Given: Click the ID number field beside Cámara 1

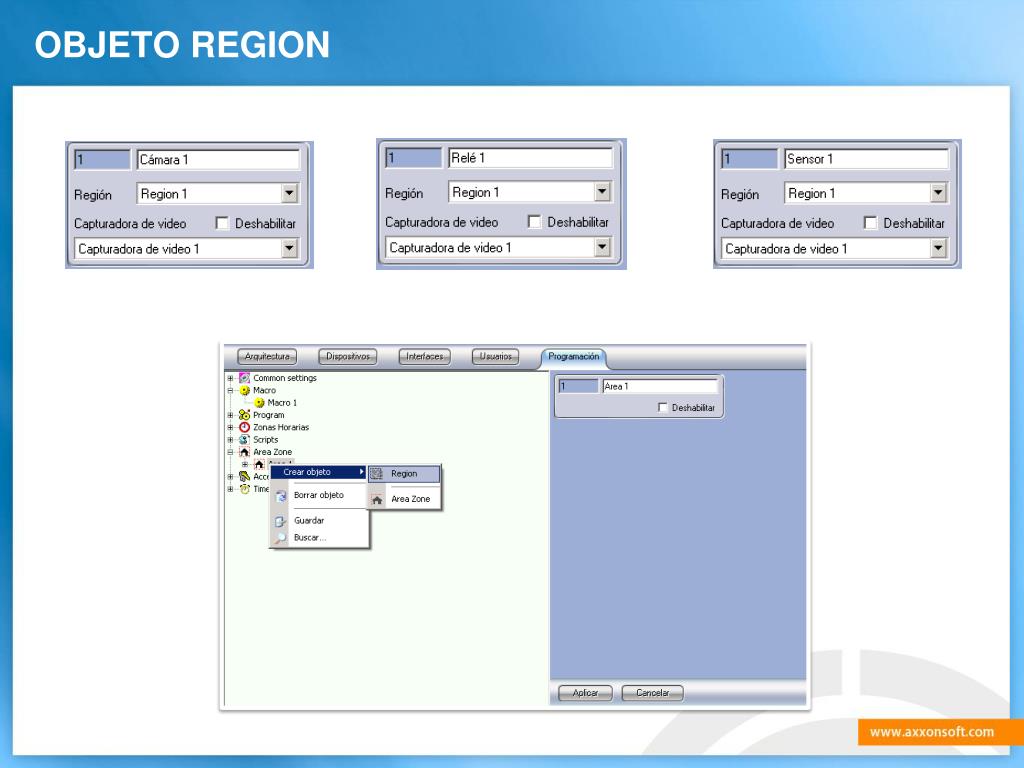Looking at the screenshot, I should click(x=103, y=160).
